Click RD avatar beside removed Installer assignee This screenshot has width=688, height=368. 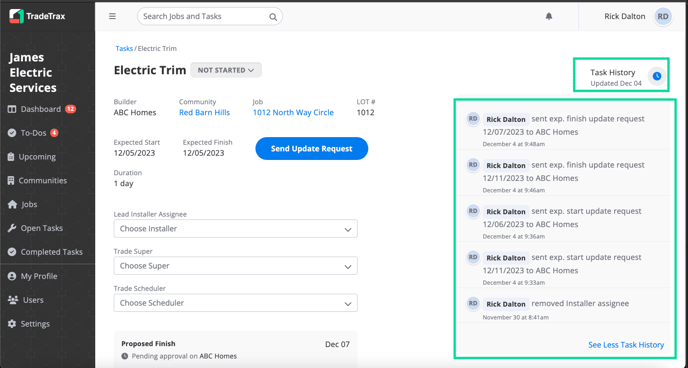click(x=473, y=303)
